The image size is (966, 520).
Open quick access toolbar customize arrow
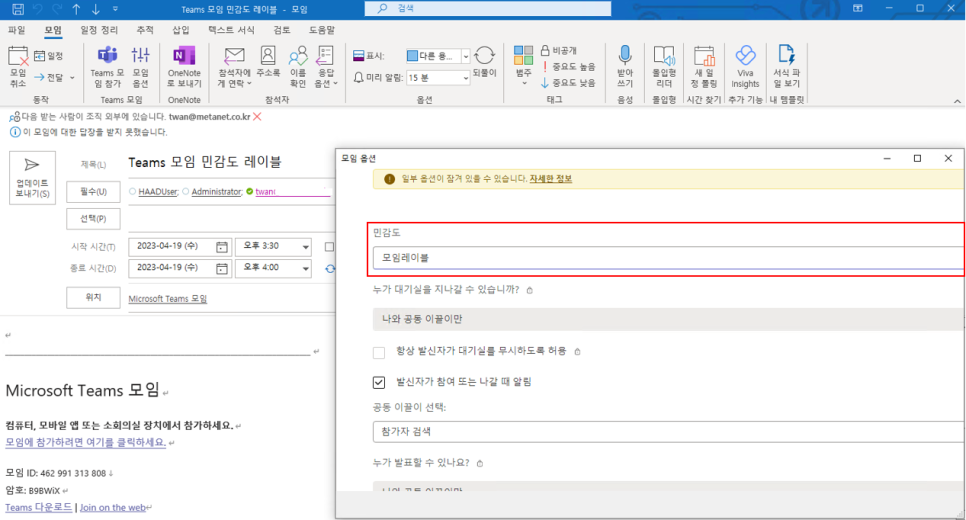pos(115,9)
